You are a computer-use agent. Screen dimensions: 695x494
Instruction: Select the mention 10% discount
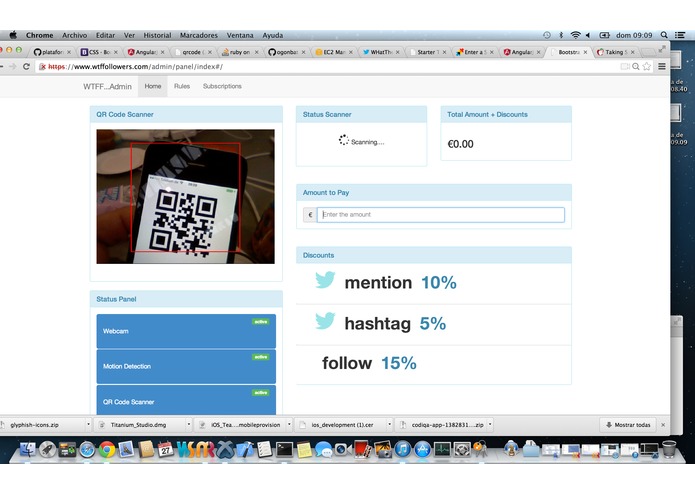[x=433, y=283]
